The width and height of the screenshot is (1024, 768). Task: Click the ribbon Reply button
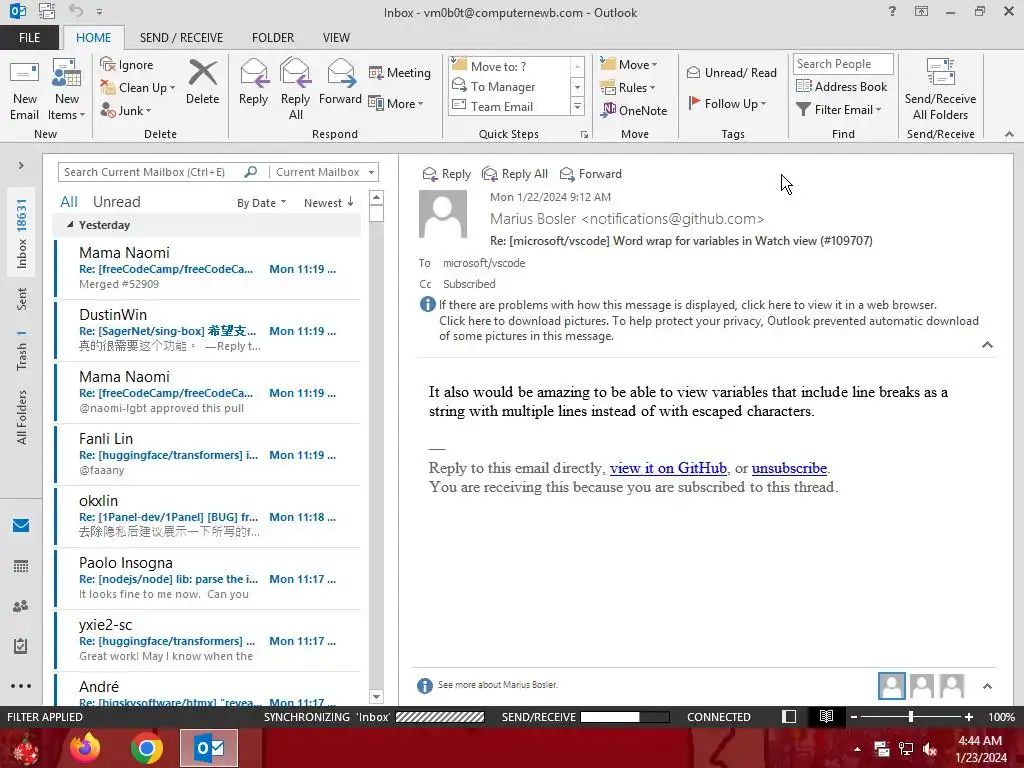pyautogui.click(x=253, y=83)
